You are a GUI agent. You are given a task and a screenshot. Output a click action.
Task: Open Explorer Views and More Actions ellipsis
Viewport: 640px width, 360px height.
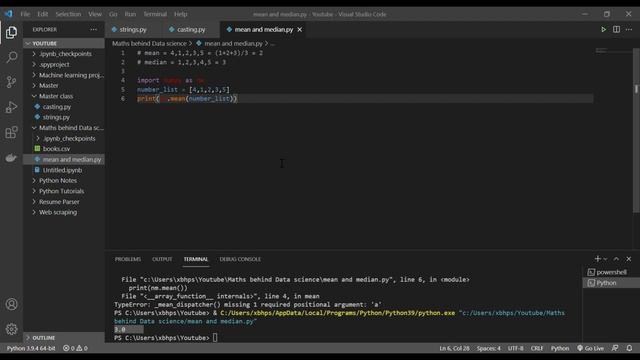93,29
